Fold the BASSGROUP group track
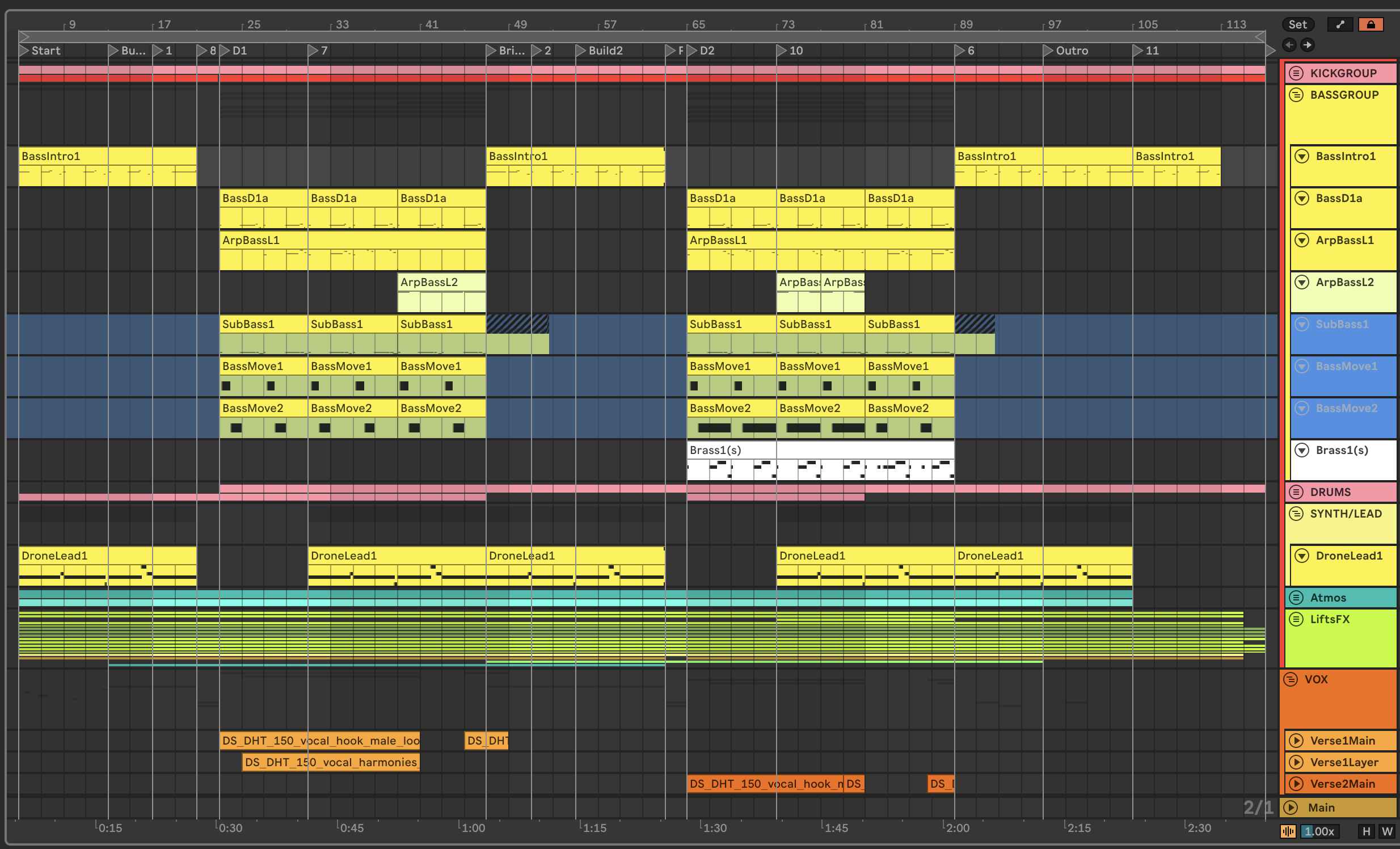1400x849 pixels. (1296, 95)
